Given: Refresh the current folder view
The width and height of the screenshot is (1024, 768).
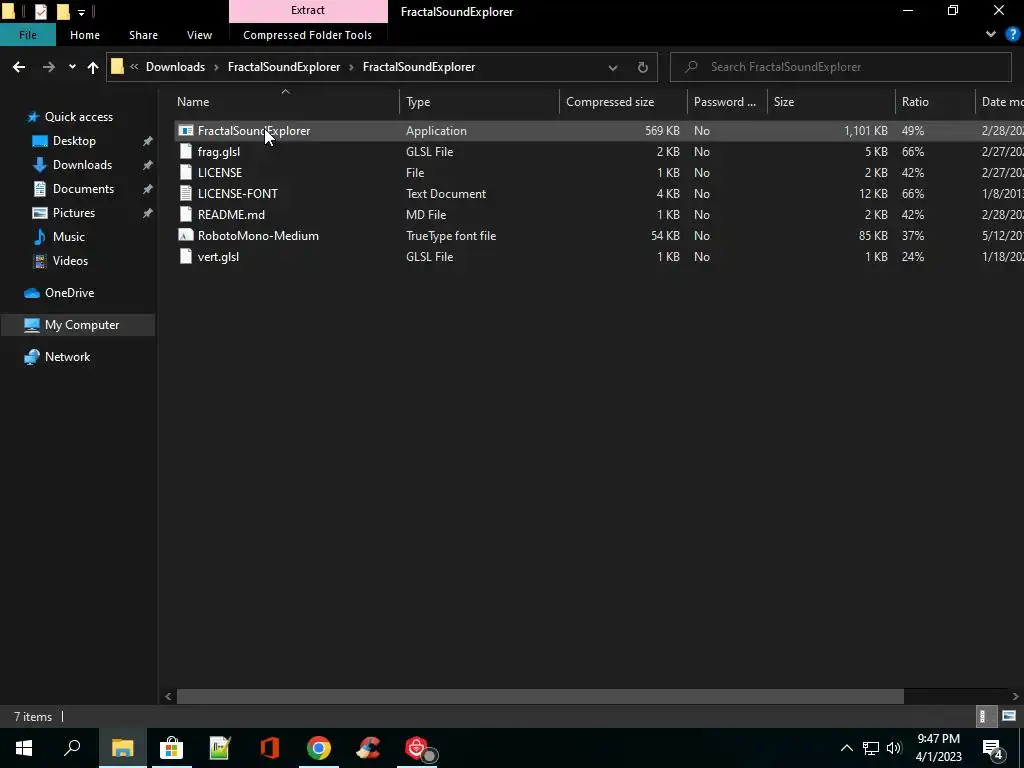Looking at the screenshot, I should pos(643,67).
